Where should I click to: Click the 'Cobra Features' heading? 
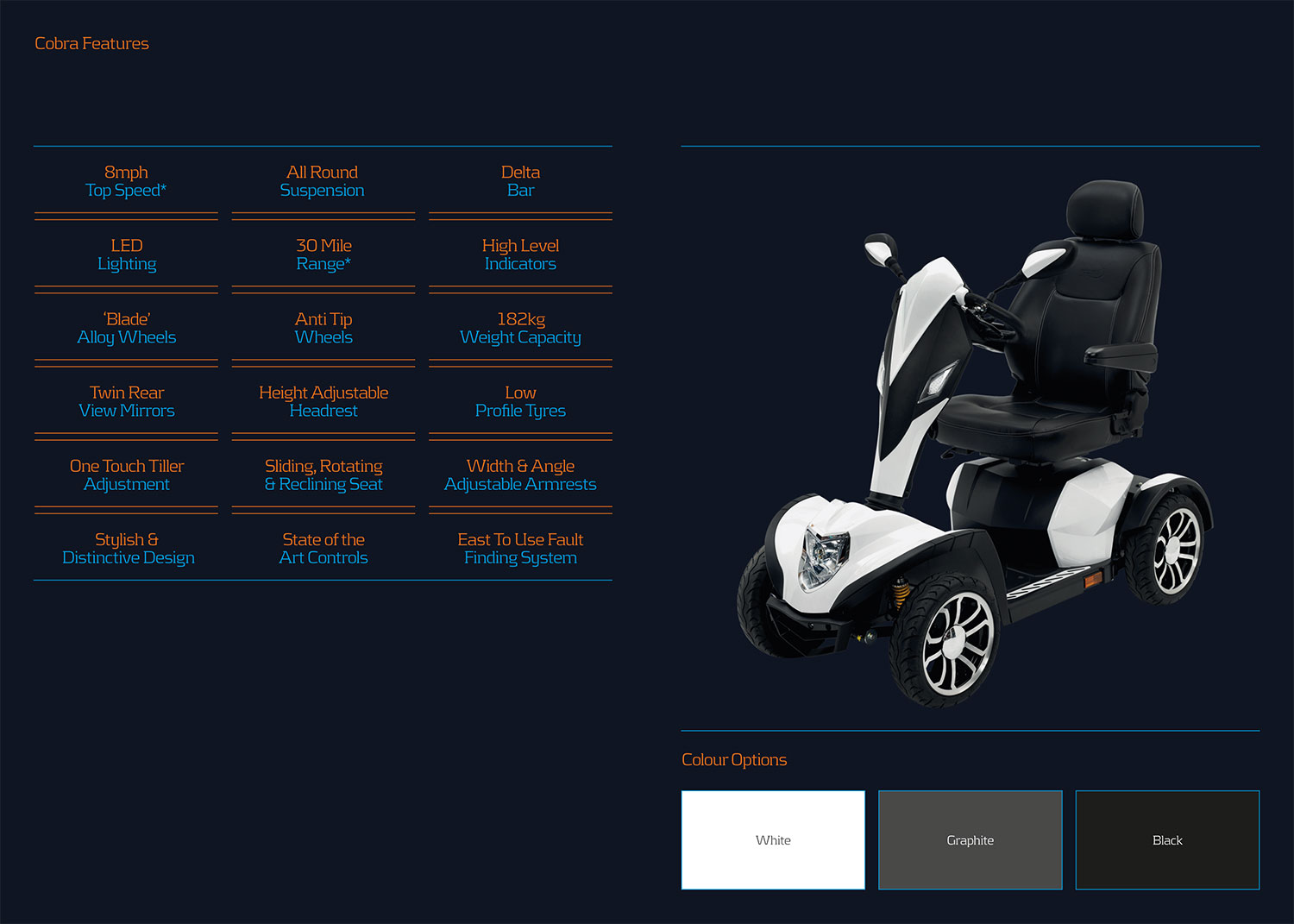tap(91, 43)
